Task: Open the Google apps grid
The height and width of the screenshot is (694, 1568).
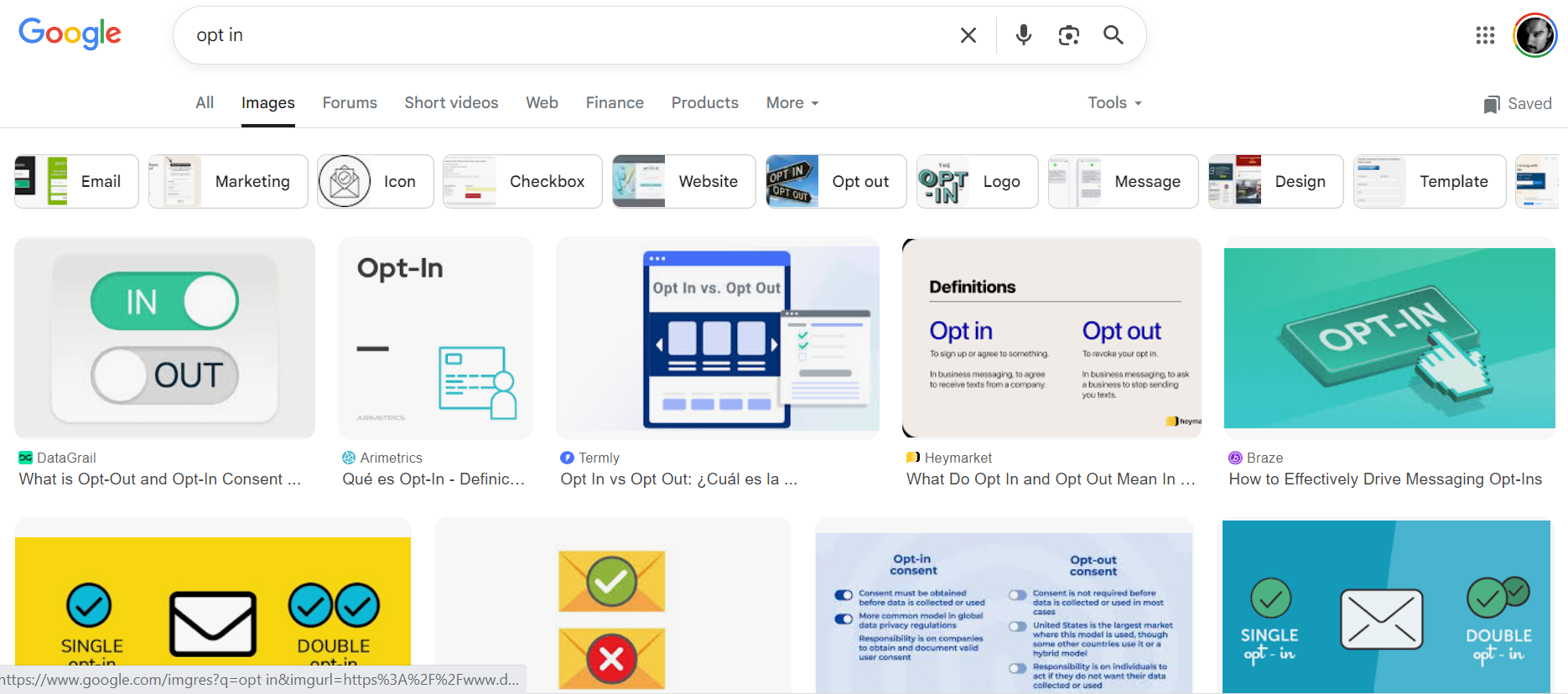Action: (x=1485, y=35)
